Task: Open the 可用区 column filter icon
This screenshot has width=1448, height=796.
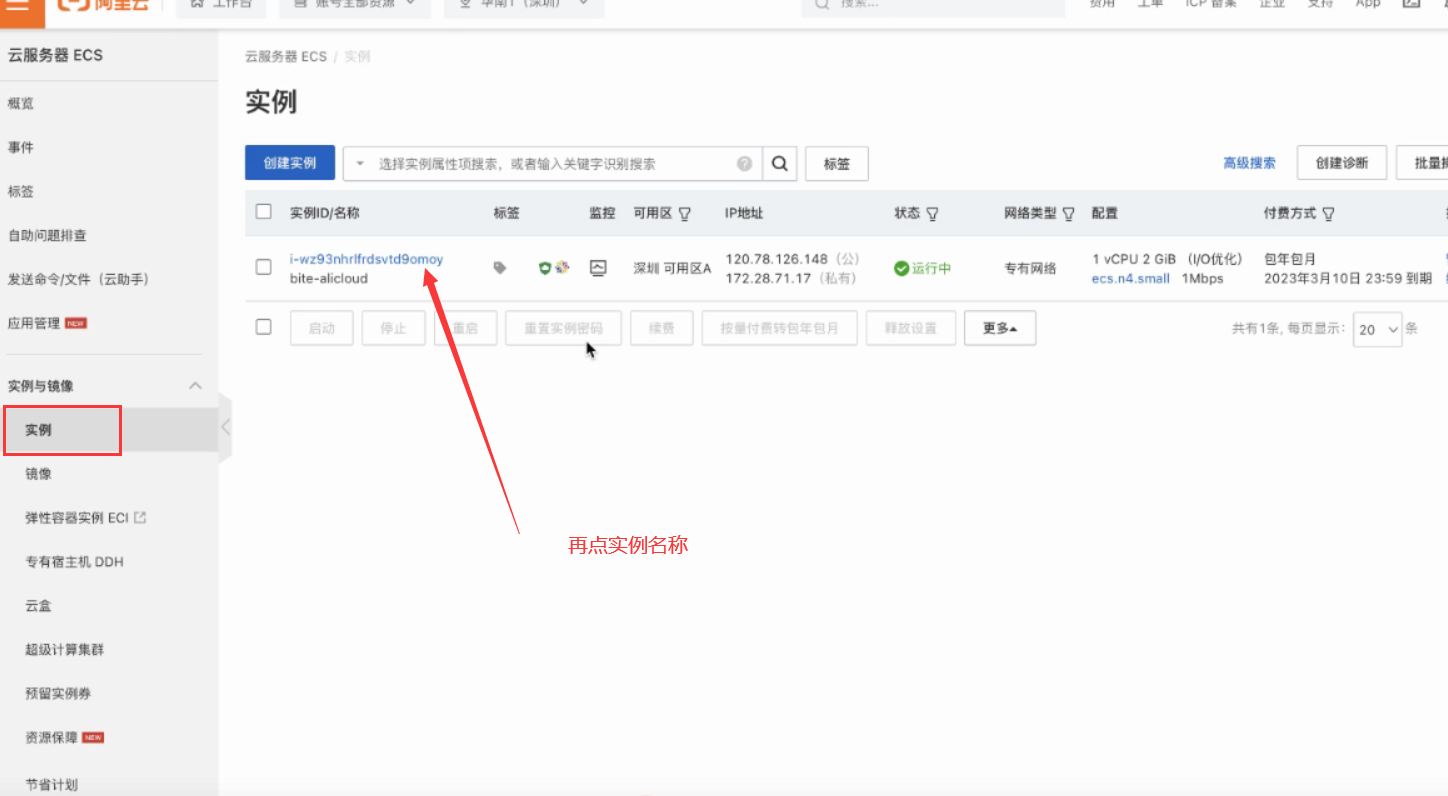Action: [x=685, y=214]
